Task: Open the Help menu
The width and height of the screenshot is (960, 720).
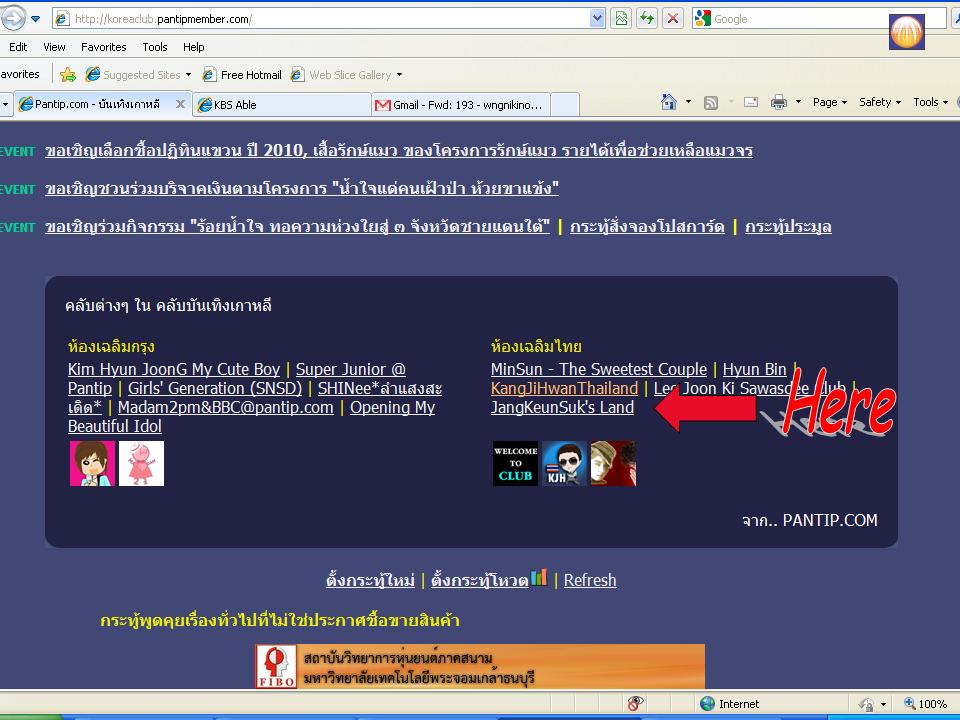Action: click(193, 47)
